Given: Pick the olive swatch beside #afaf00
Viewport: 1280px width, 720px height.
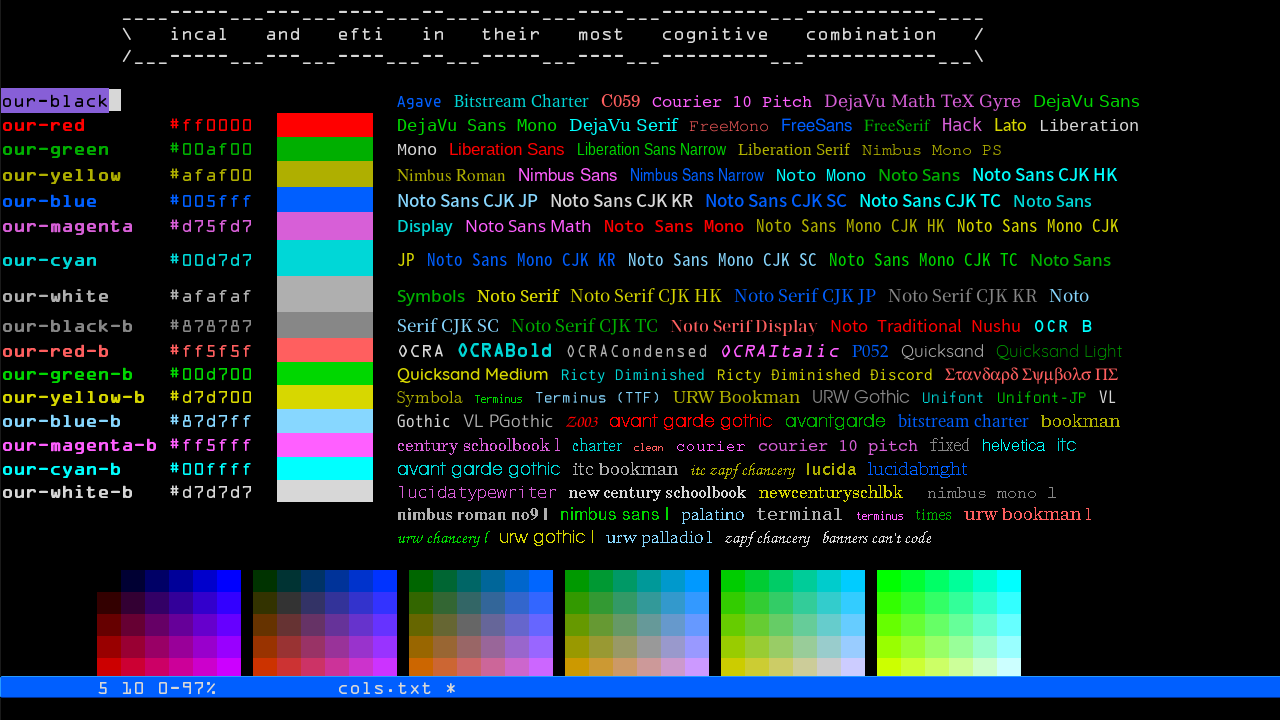Looking at the screenshot, I should (x=325, y=174).
